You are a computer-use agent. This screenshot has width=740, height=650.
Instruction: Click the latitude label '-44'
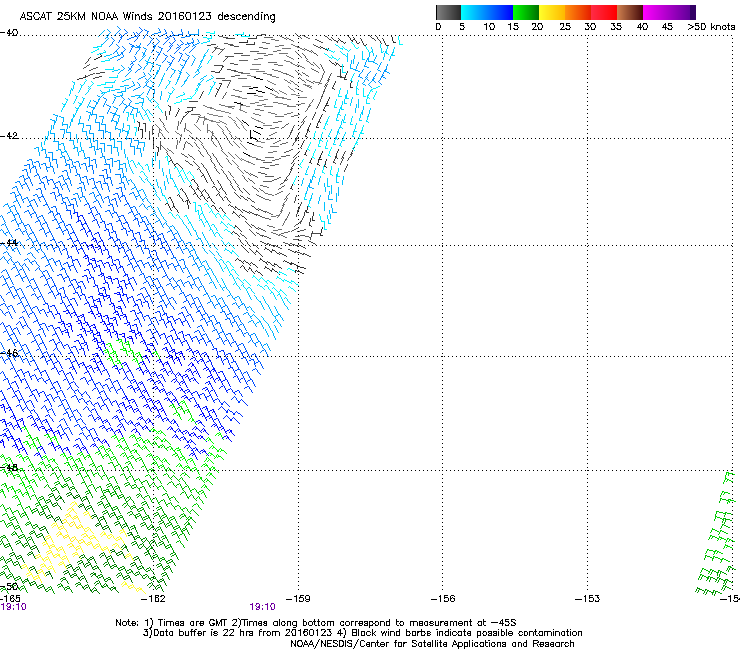[9, 243]
